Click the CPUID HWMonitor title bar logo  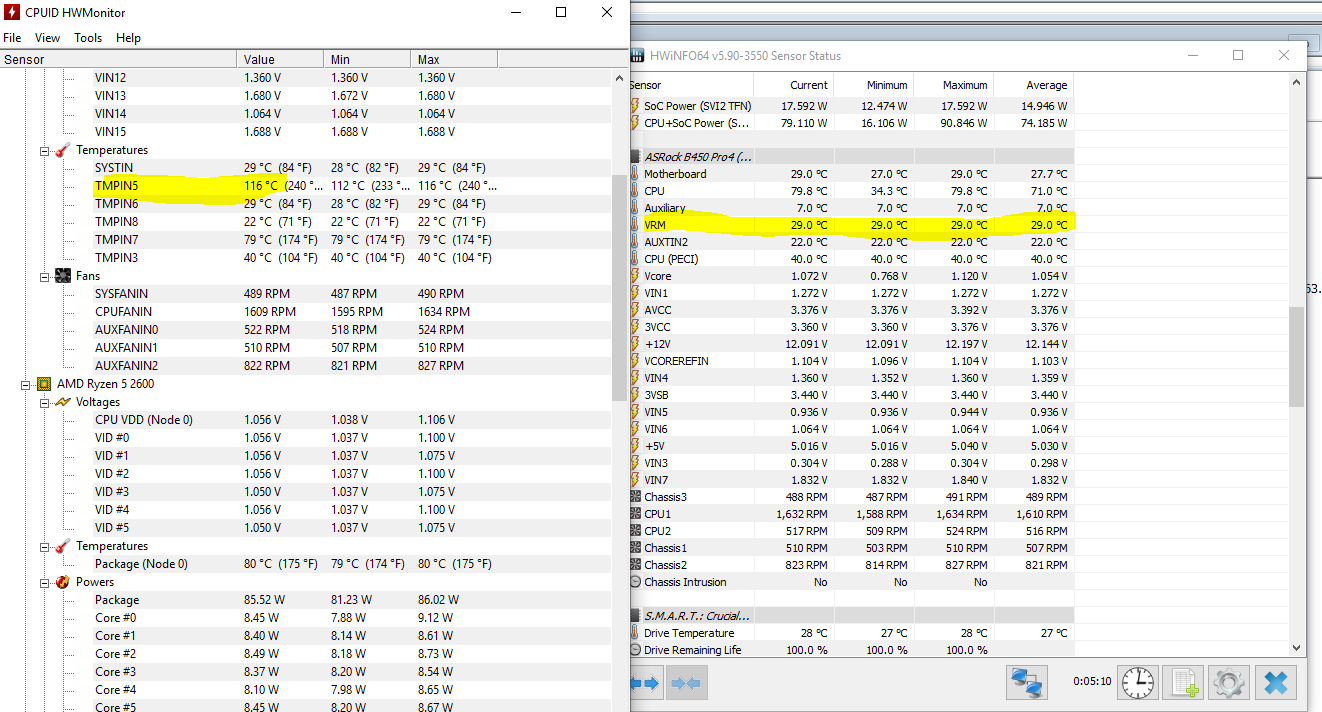(x=11, y=13)
